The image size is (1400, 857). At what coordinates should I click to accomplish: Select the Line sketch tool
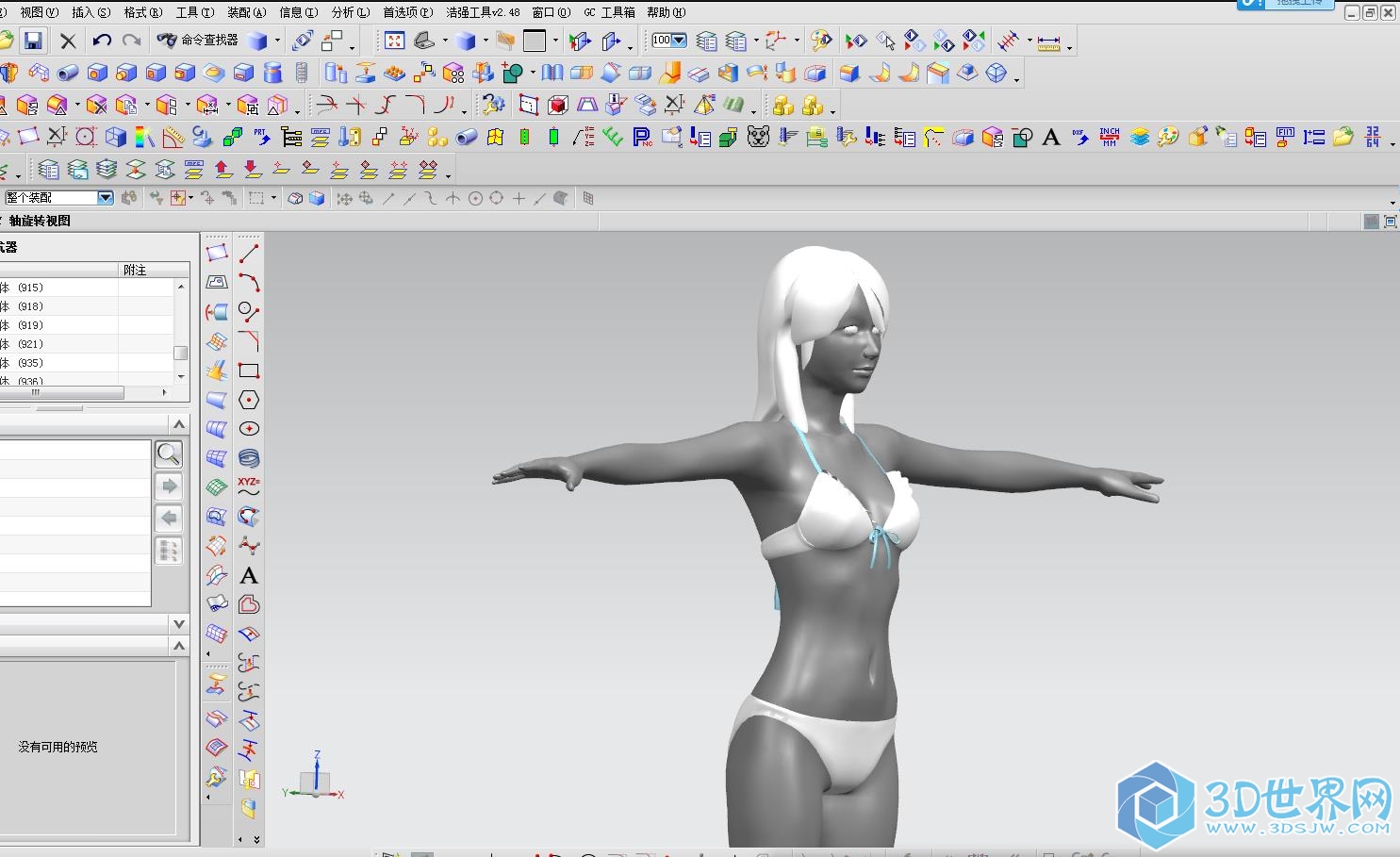tap(249, 253)
